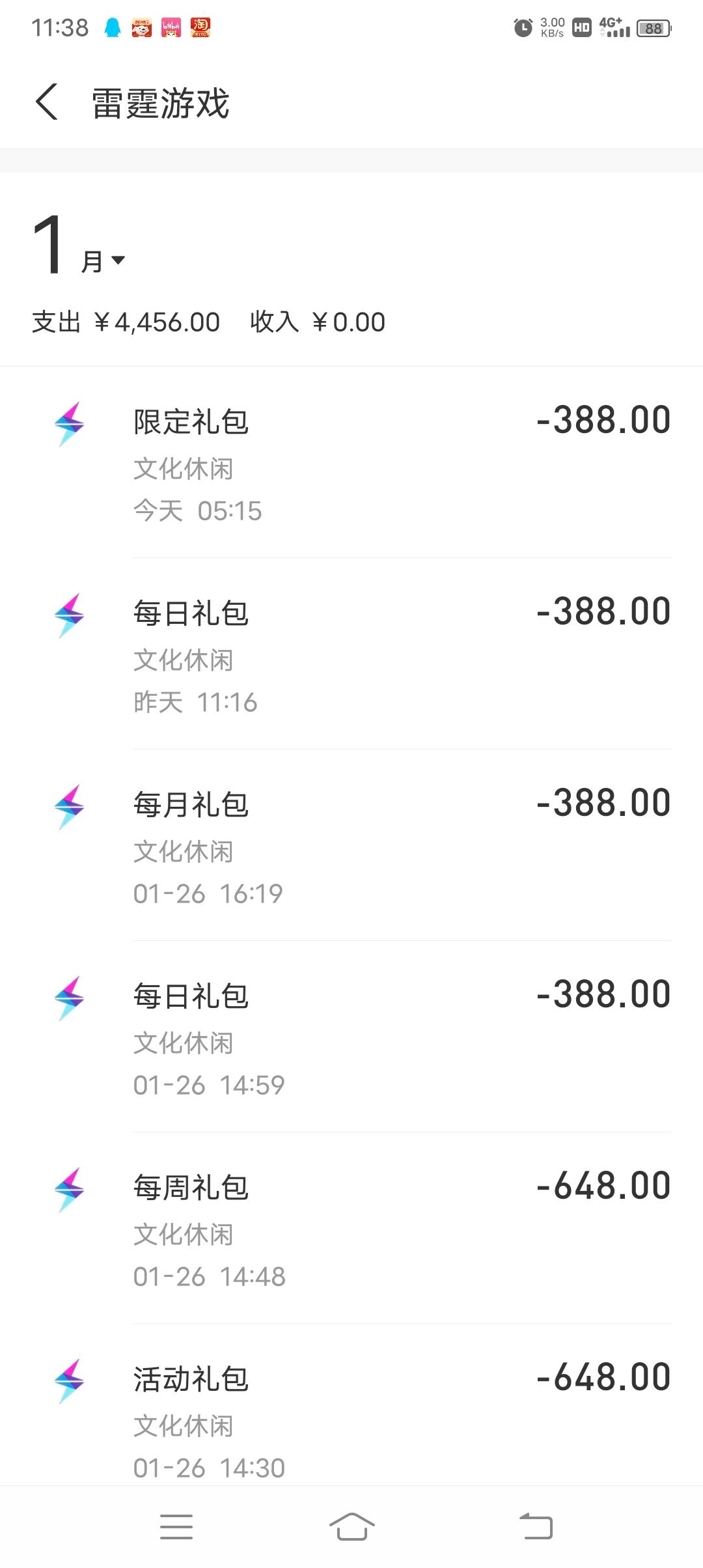703x1568 pixels.
Task: Tap the lightning icon beside 每周礼包
Action: (69, 1190)
